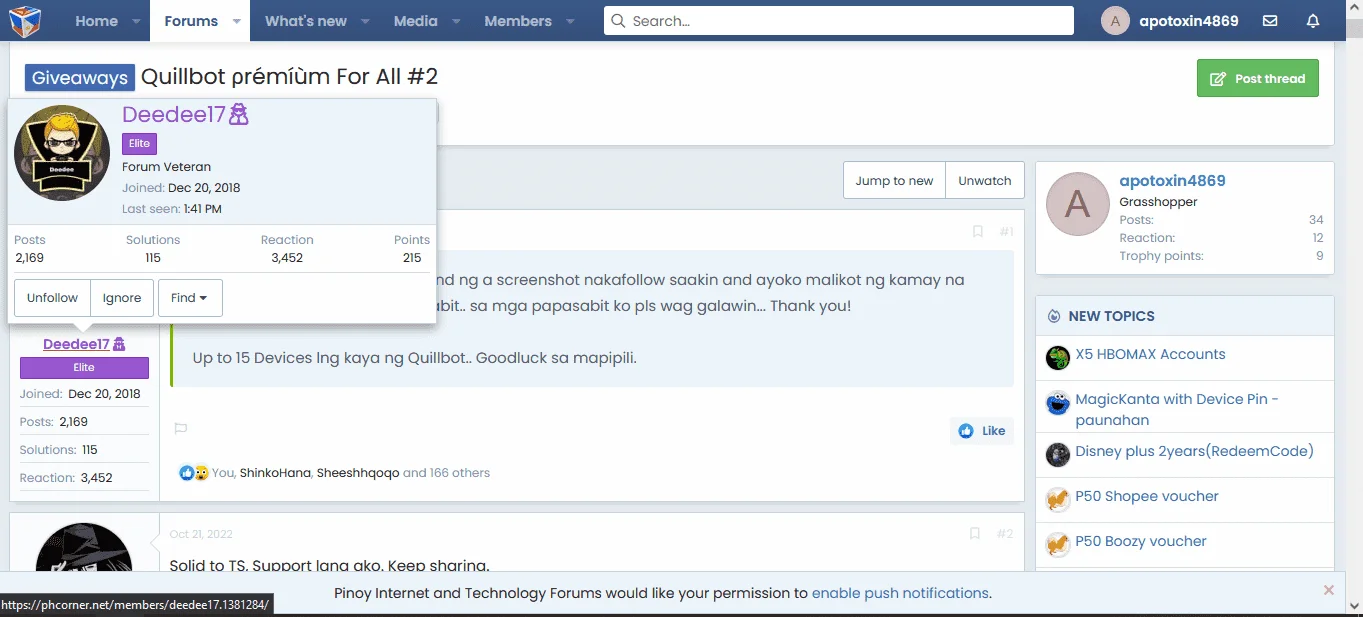Open the P50 Boozy voucher topic
This screenshot has height=617, width=1363.
click(1141, 541)
